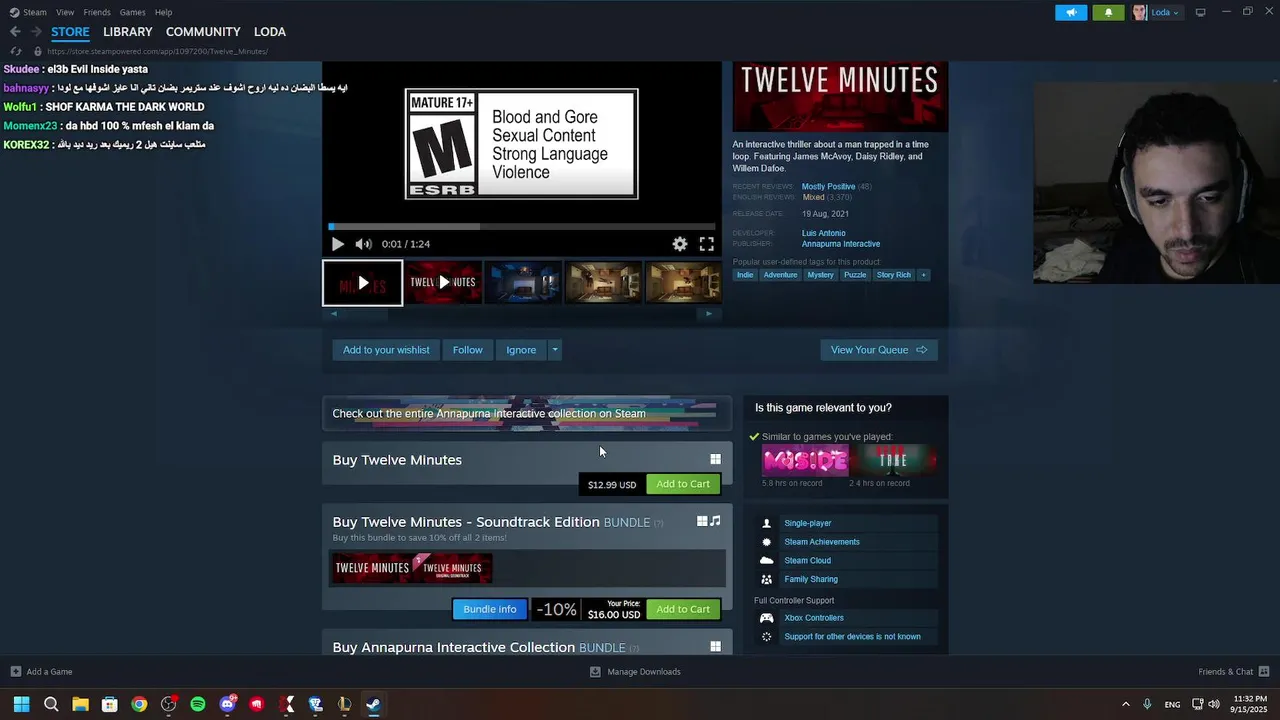Add Twelve Minutes $12.99 to cart
The image size is (1280, 720).
[x=683, y=484]
